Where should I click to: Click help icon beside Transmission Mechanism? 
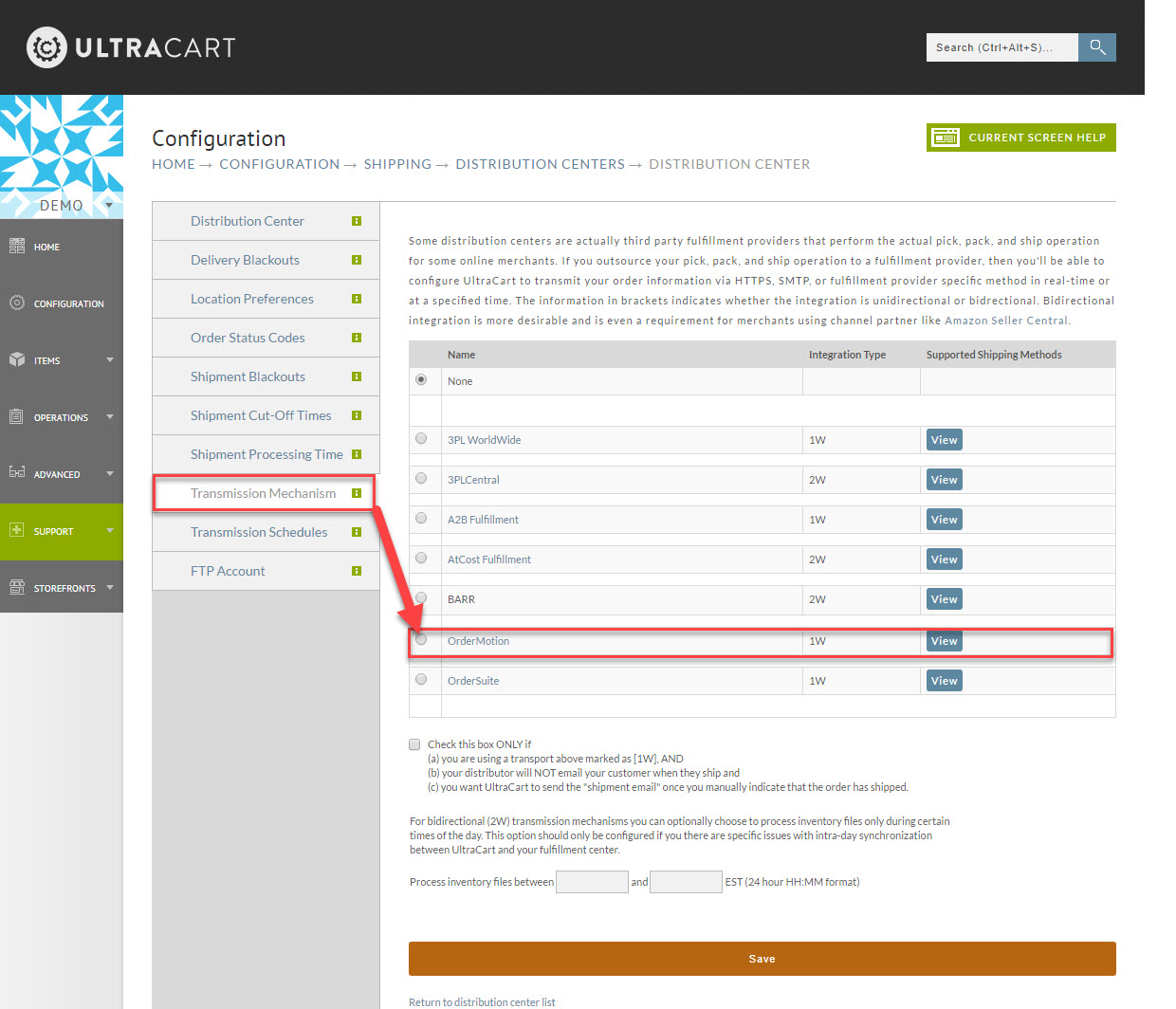point(357,493)
